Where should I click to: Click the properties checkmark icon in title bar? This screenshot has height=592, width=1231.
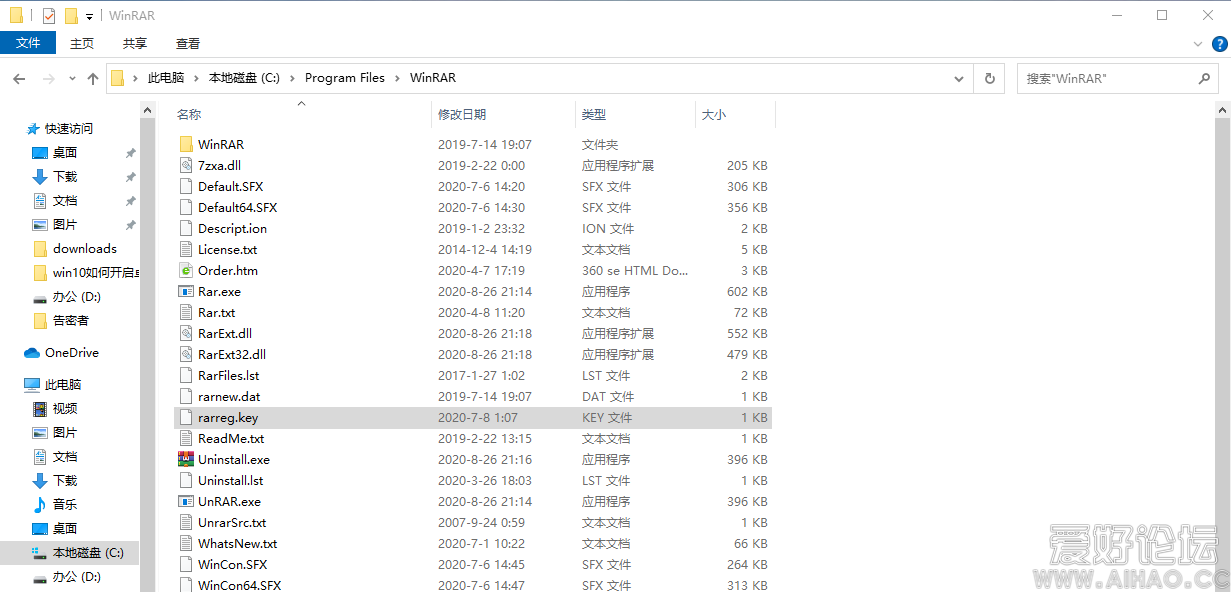tap(49, 16)
